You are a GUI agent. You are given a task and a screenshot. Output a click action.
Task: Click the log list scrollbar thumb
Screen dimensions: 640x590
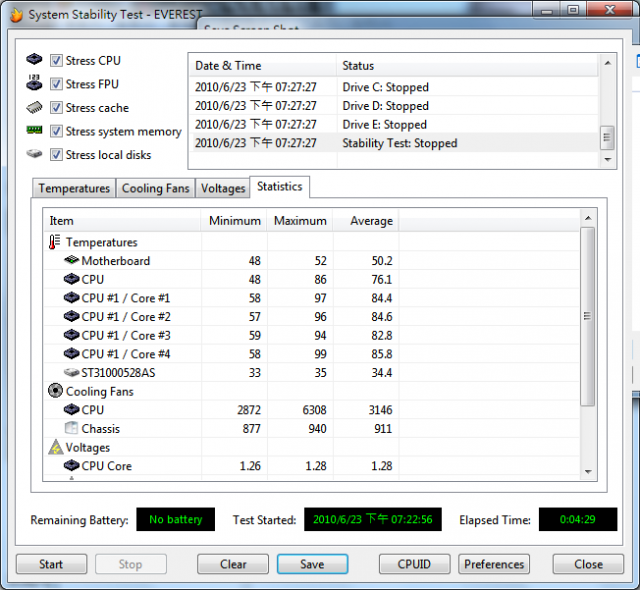(x=607, y=138)
